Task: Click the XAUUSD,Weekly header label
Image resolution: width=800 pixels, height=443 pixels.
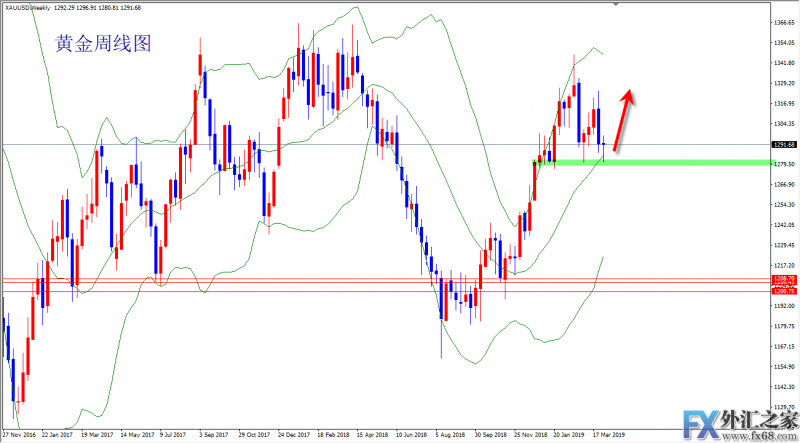Action: pyautogui.click(x=32, y=6)
